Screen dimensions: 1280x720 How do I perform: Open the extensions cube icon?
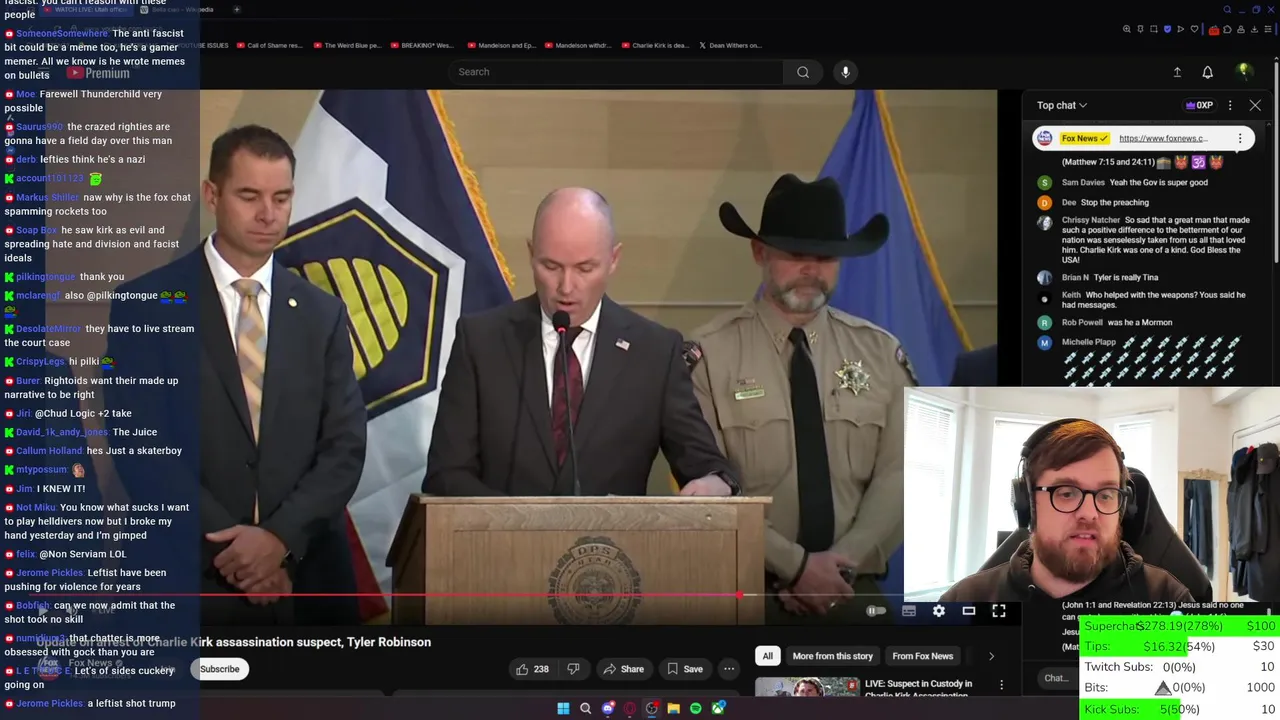point(1227,29)
